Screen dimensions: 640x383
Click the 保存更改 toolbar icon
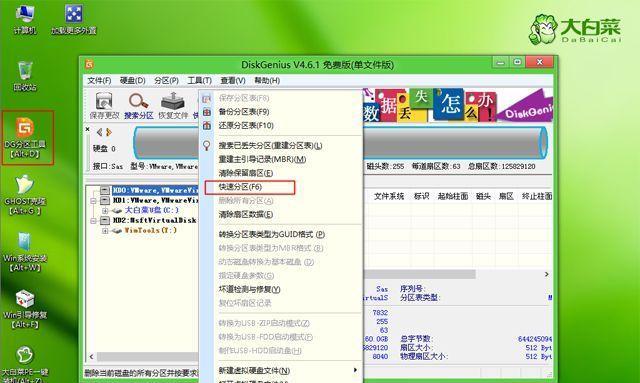(x=104, y=106)
